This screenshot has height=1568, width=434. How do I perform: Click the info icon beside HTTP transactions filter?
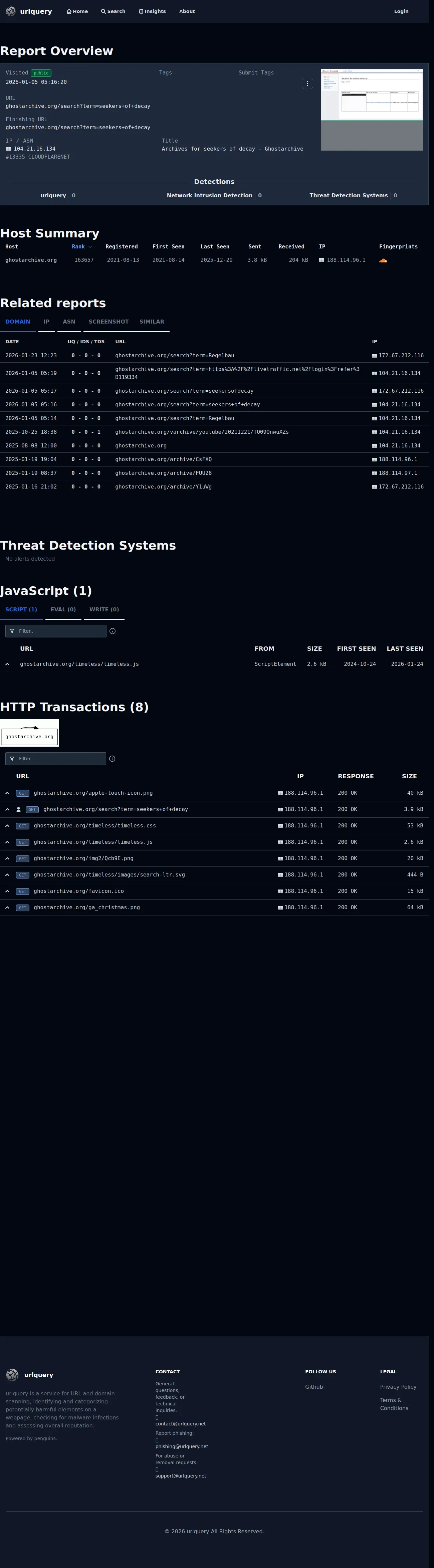coord(112,758)
